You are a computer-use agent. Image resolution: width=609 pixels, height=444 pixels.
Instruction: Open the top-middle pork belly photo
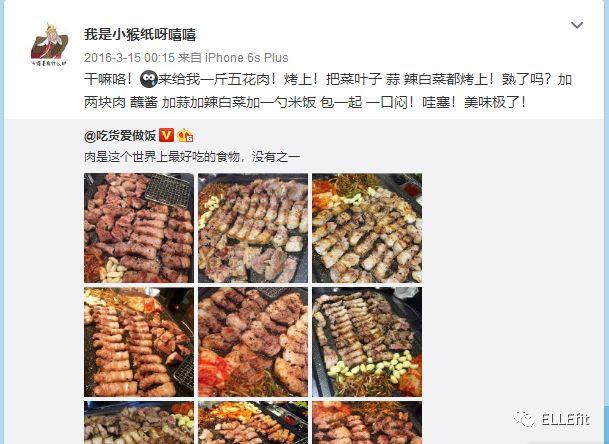pos(253,228)
